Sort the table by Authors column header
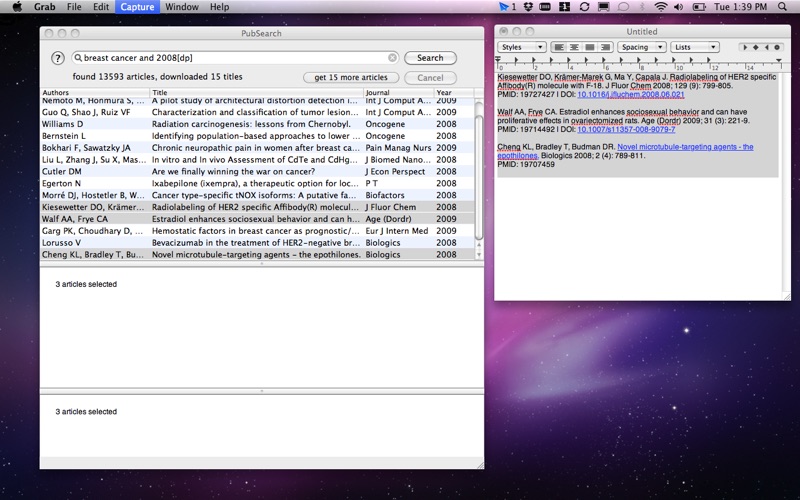This screenshot has width=800, height=500. tap(95, 92)
